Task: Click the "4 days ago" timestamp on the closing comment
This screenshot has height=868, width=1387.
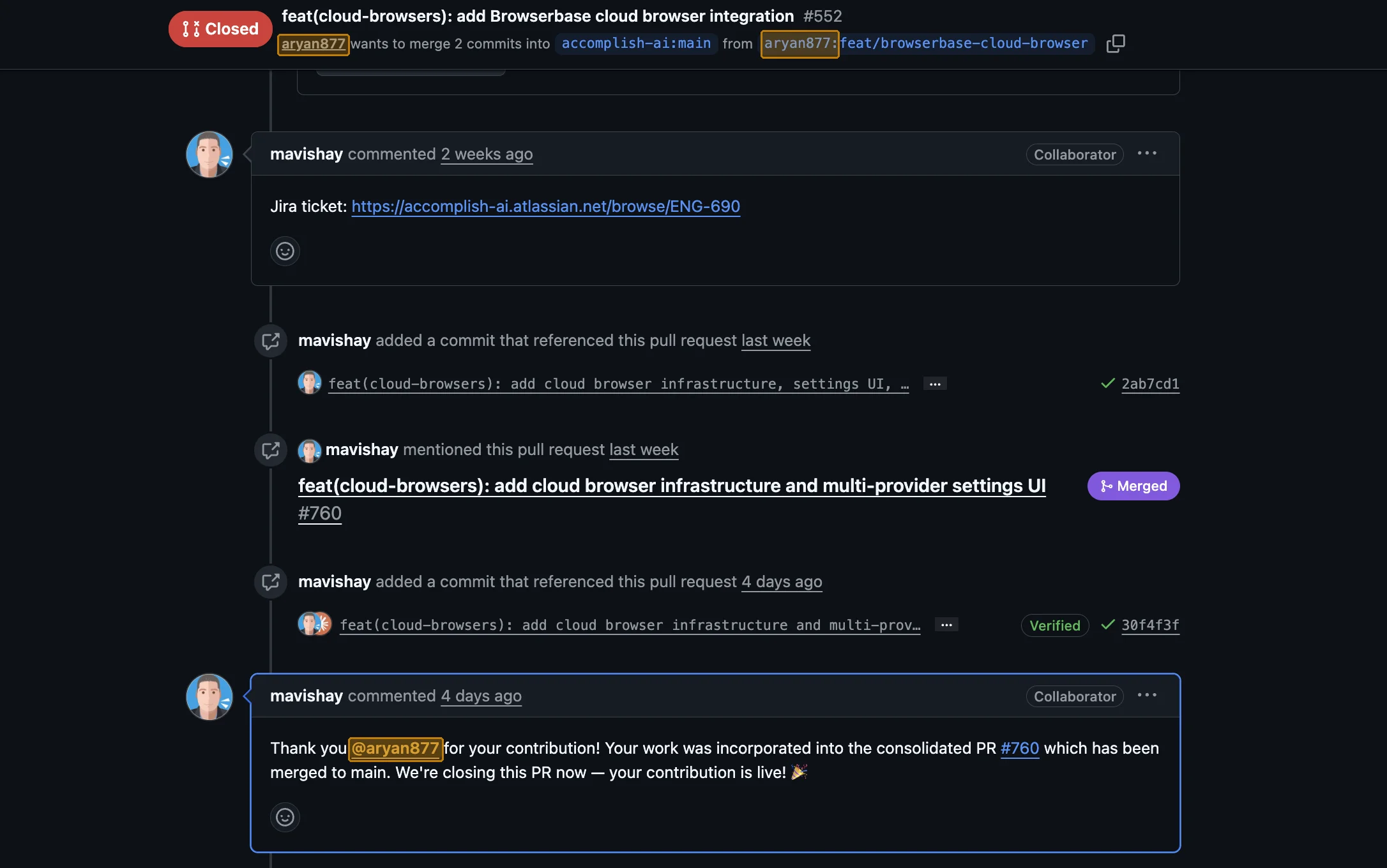Action: (480, 696)
